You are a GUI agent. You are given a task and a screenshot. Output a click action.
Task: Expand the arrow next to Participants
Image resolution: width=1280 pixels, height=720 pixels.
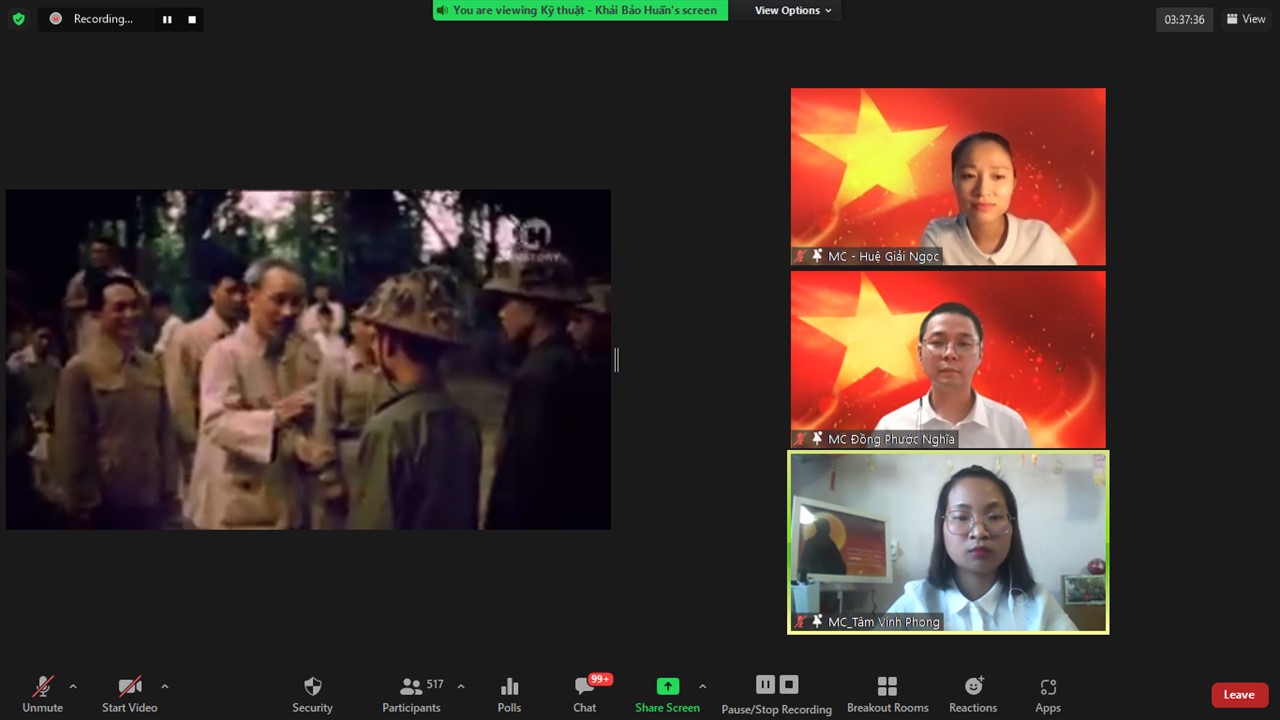[x=461, y=687]
